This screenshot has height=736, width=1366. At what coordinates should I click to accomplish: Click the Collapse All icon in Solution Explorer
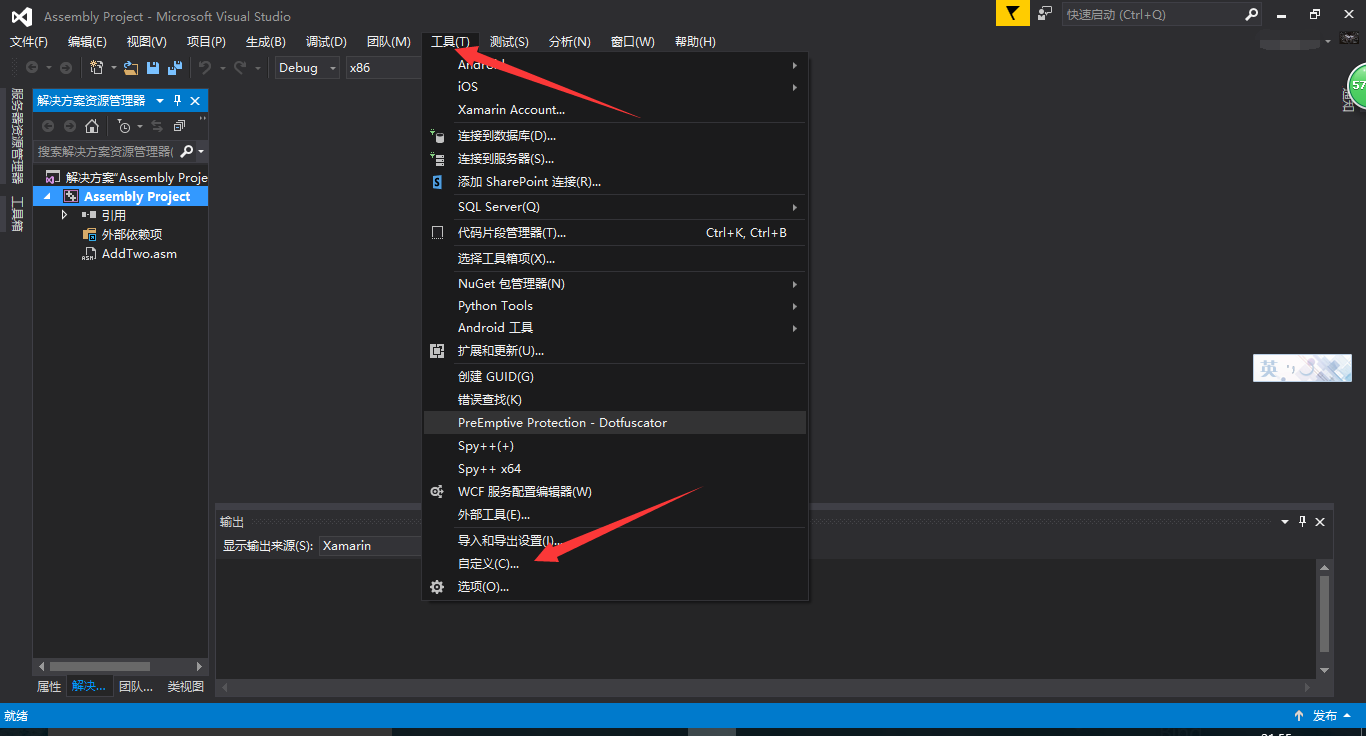[x=180, y=126]
